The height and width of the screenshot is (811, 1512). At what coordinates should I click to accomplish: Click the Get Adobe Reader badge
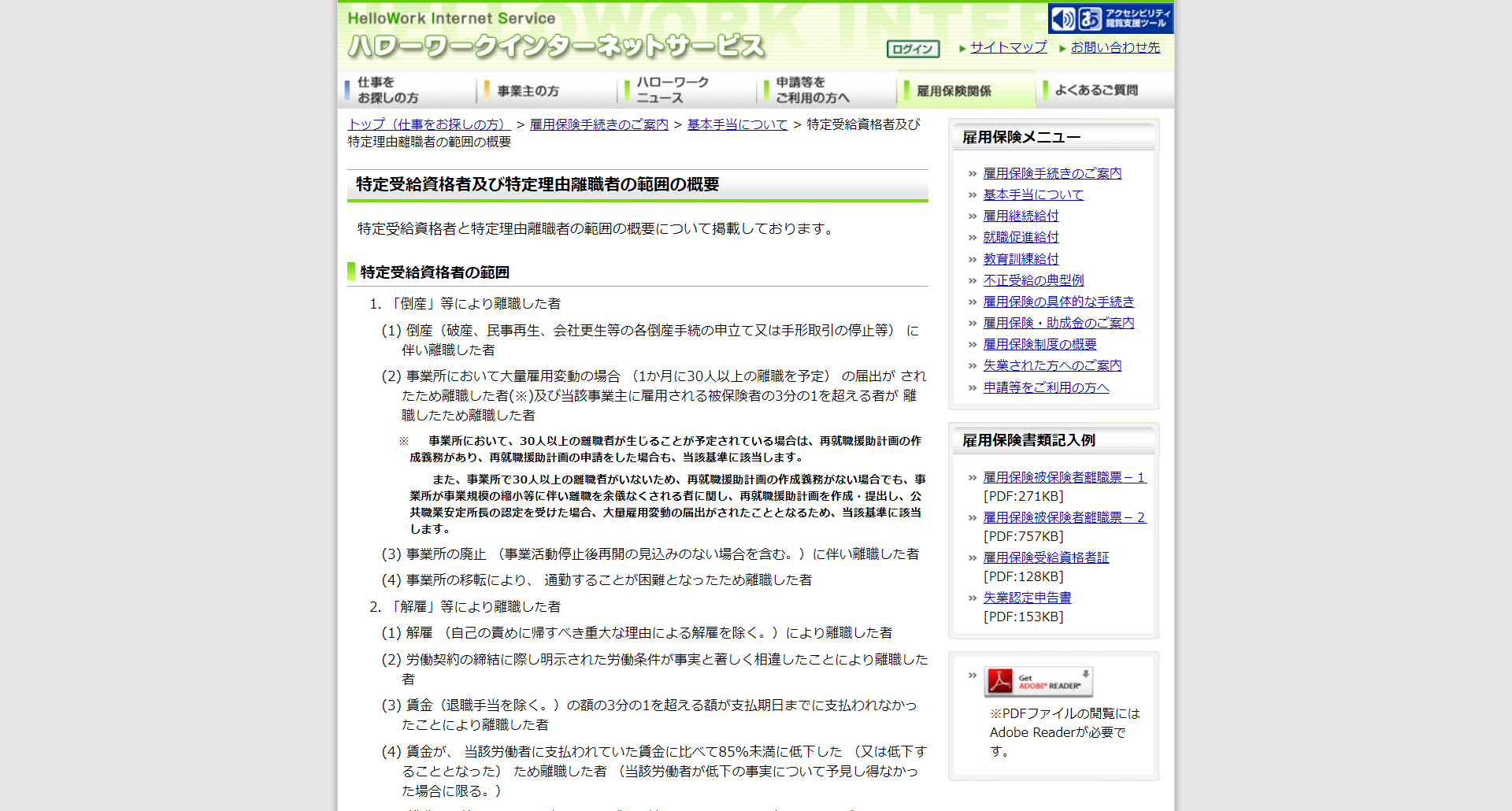coord(1038,681)
